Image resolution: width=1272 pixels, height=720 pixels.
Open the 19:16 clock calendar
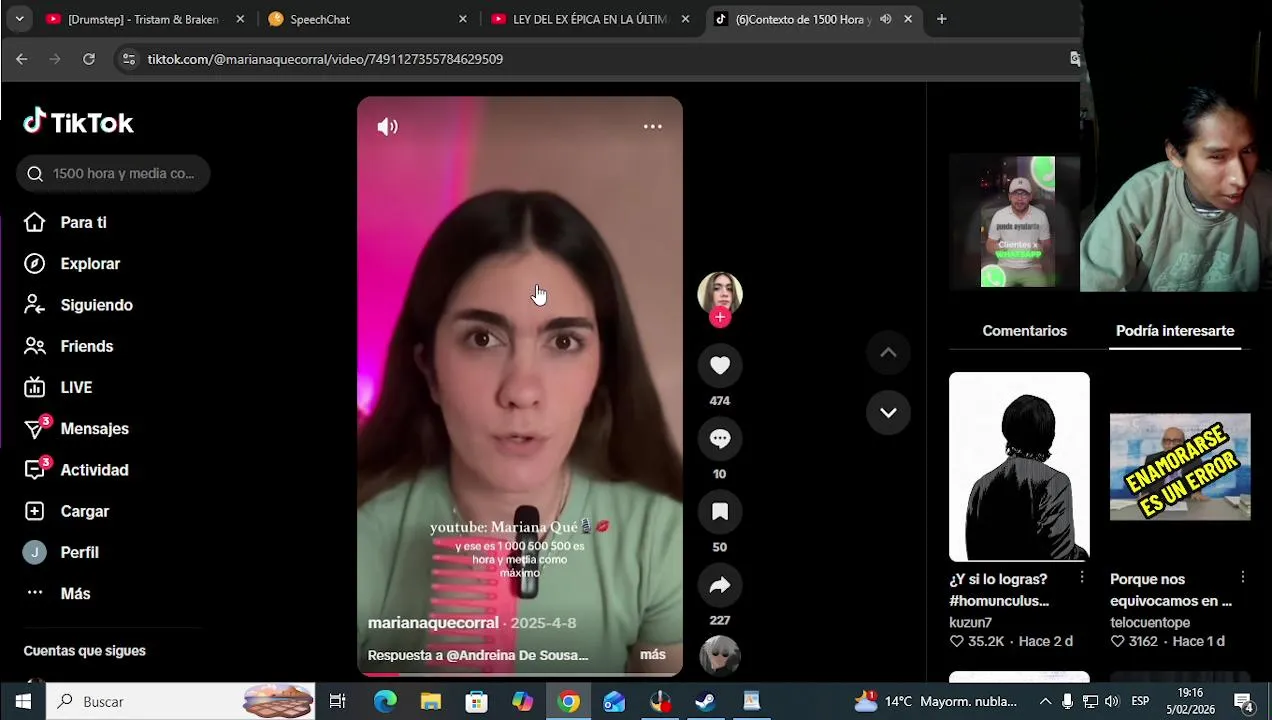[x=1190, y=702]
